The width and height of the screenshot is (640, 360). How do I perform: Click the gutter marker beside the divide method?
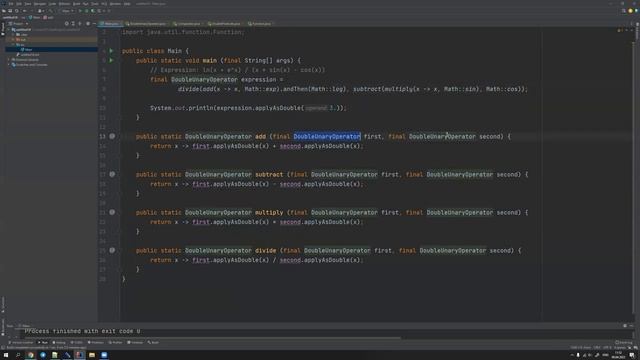[112, 250]
